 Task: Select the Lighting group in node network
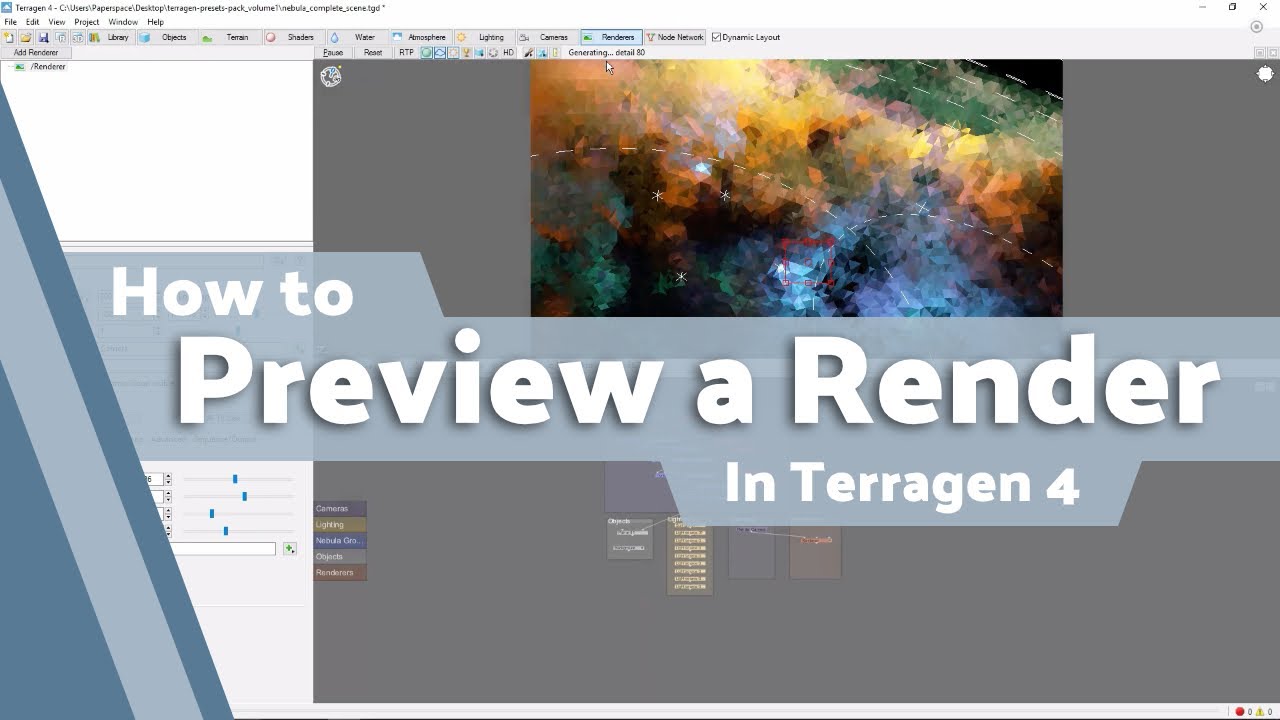point(340,524)
